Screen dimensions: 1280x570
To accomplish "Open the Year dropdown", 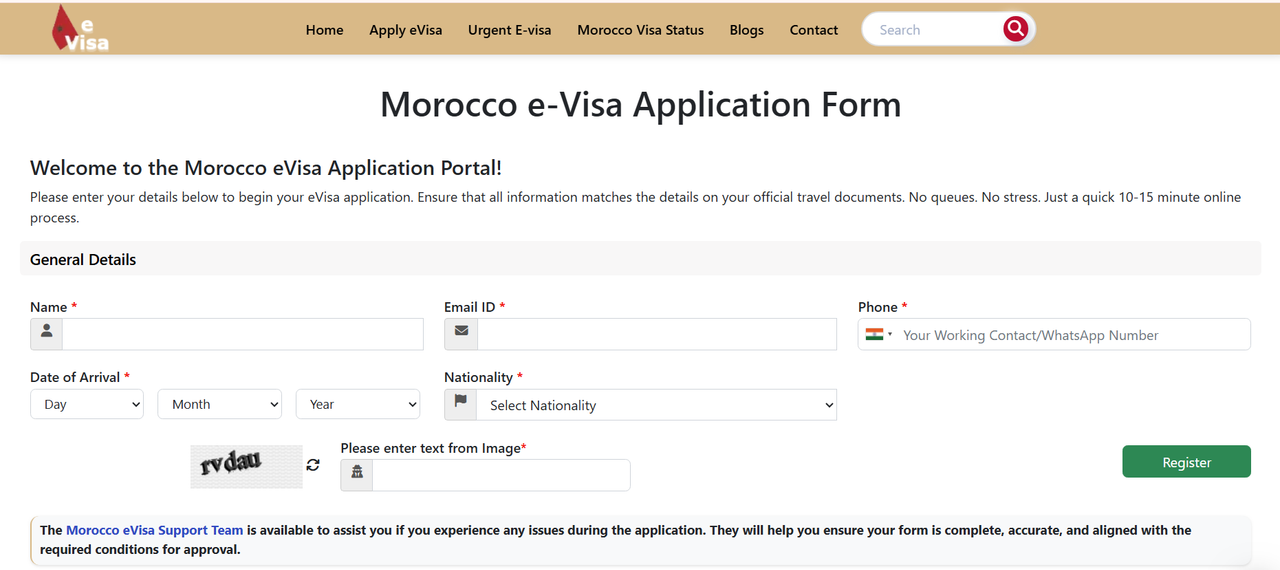I will tap(357, 404).
